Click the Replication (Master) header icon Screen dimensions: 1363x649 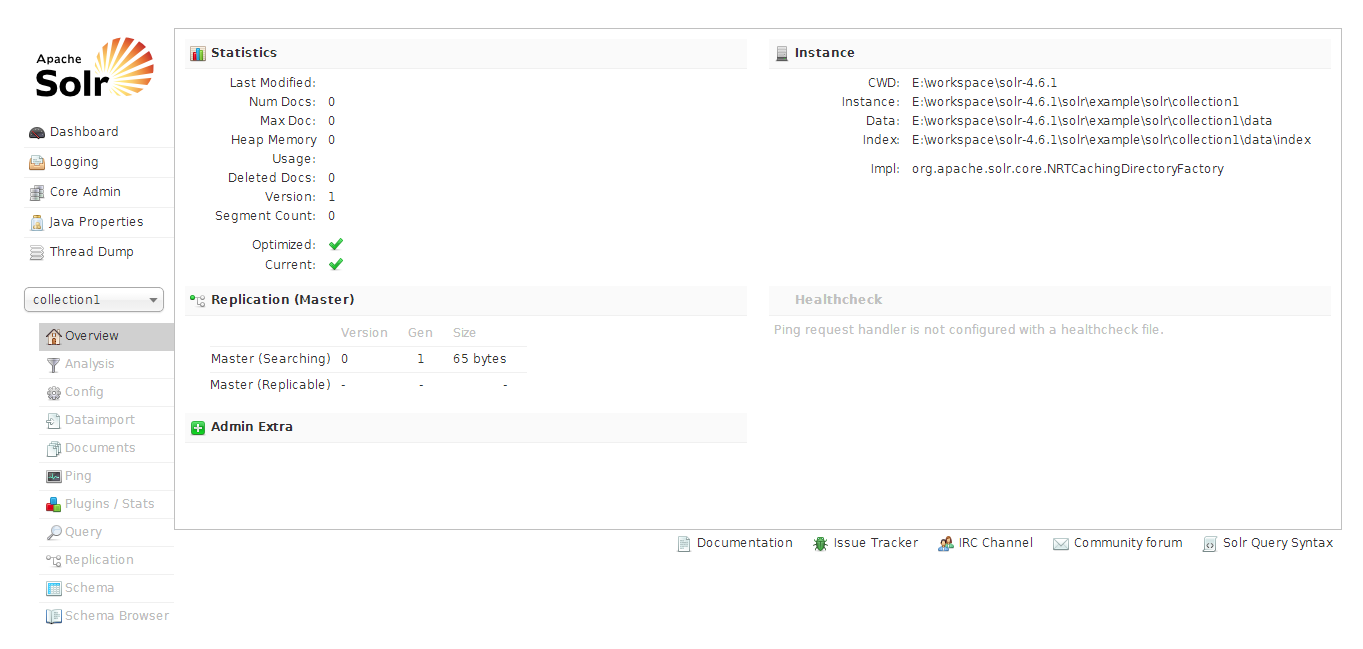(198, 300)
